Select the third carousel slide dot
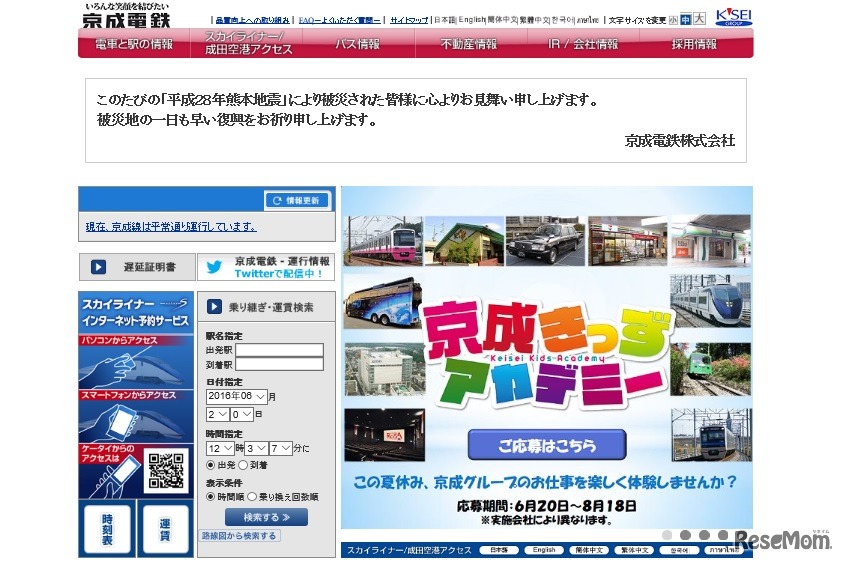845x563 pixels. pos(704,535)
